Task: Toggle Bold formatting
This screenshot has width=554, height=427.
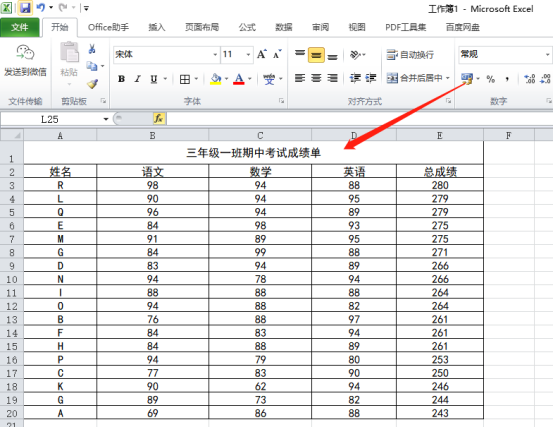Action: tap(121, 79)
